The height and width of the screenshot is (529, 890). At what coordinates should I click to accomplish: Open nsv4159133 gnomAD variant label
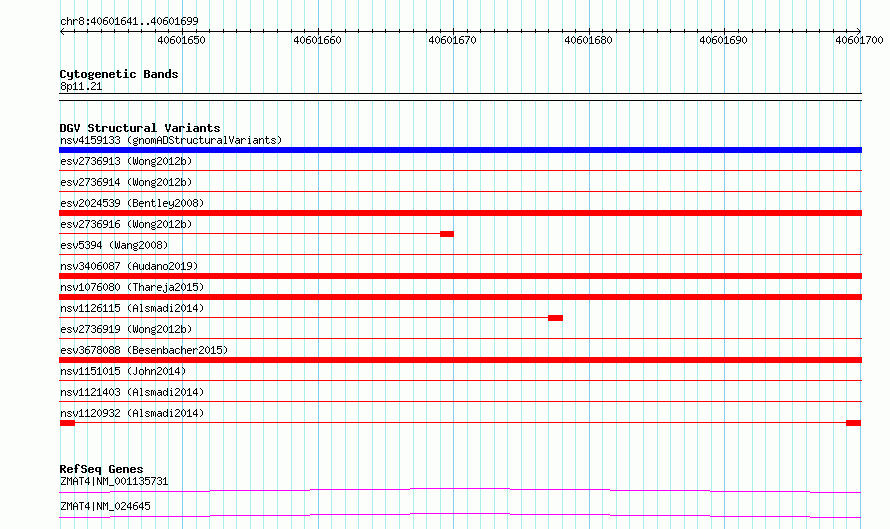(171, 140)
